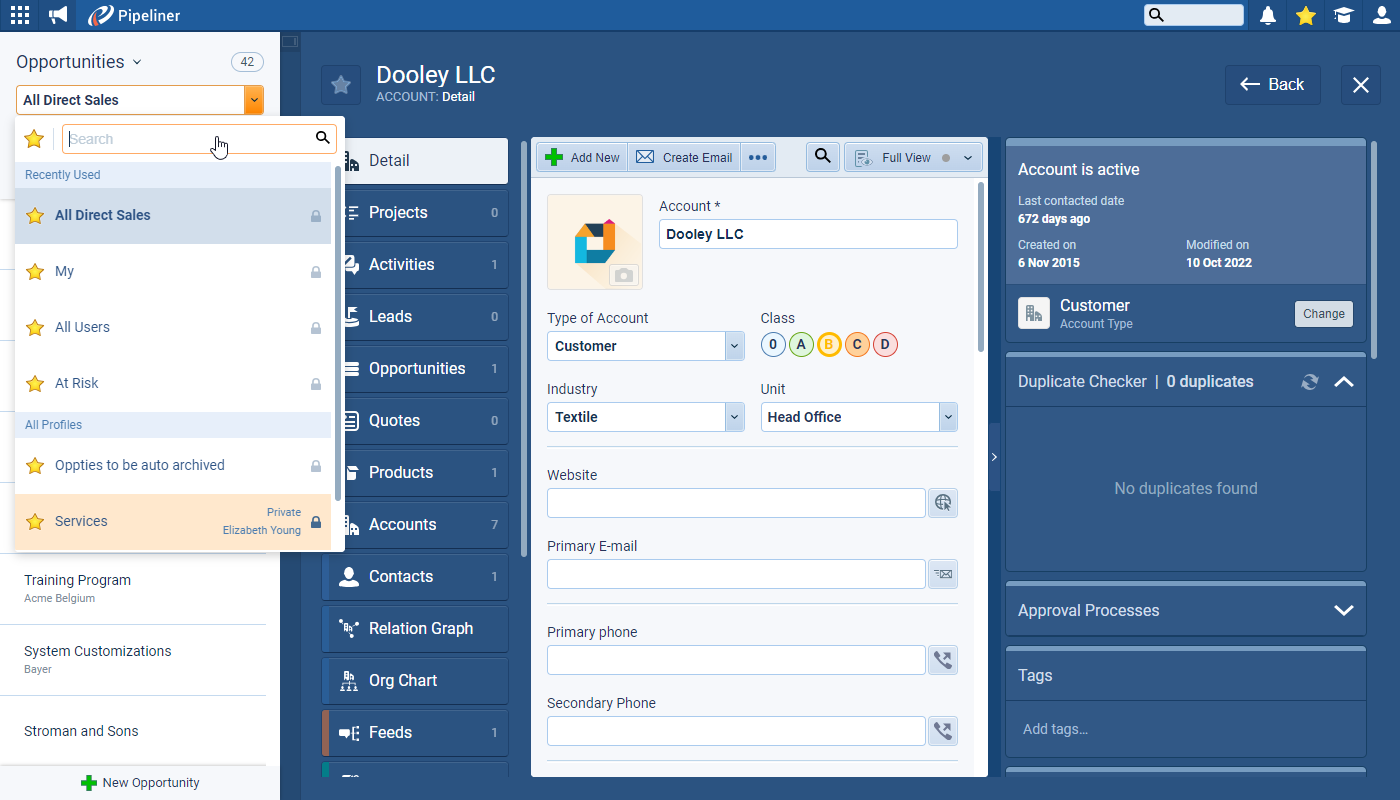Open the notifications bell icon

click(1268, 15)
